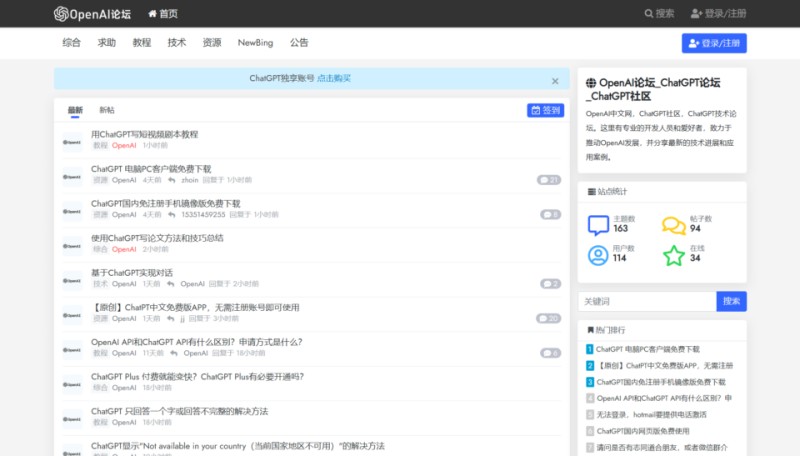800x456 pixels.
Task: Open ranked post 无法登录, hotmail要提供电话激活
Action: point(652,415)
